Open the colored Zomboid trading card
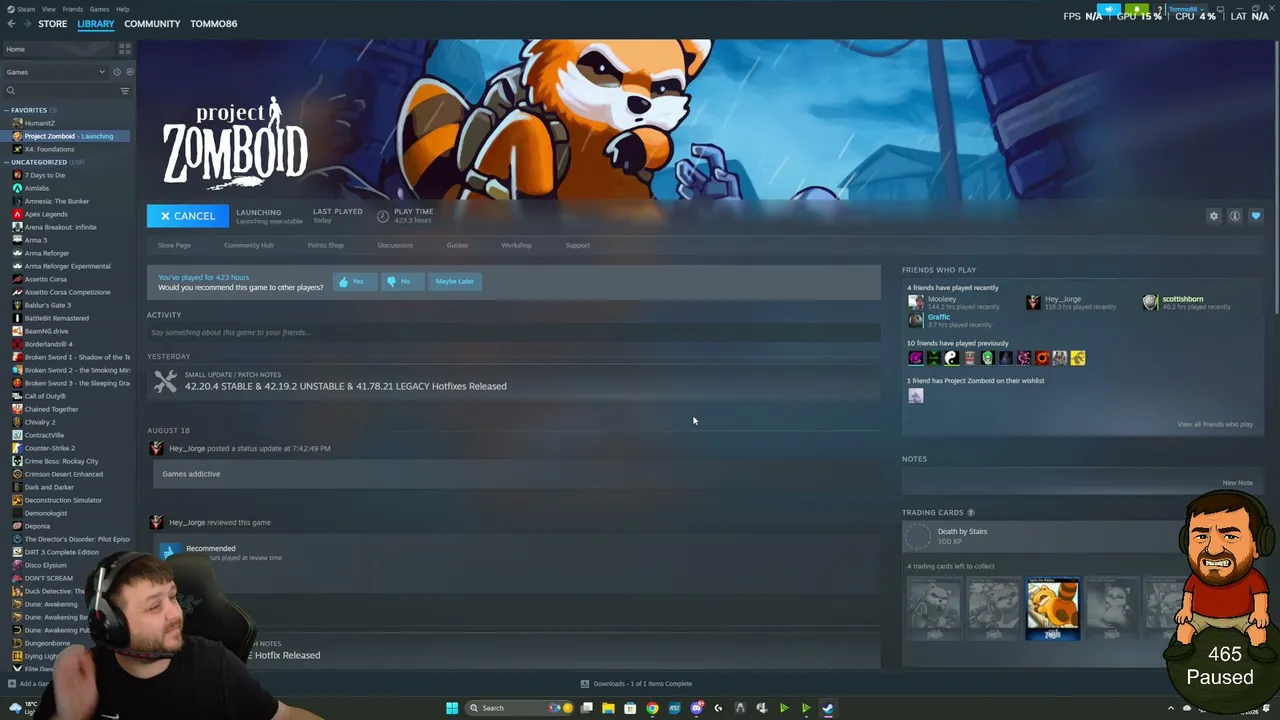Screen dimensions: 1280x720 (x=1053, y=608)
